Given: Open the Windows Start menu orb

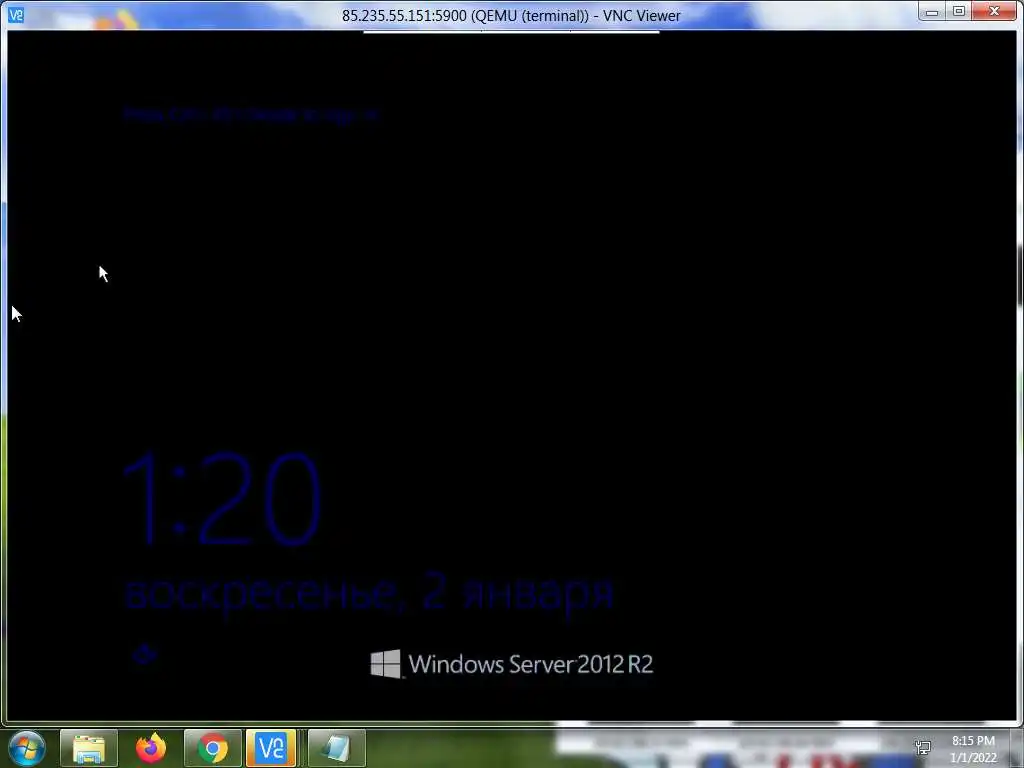Looking at the screenshot, I should (x=27, y=748).
